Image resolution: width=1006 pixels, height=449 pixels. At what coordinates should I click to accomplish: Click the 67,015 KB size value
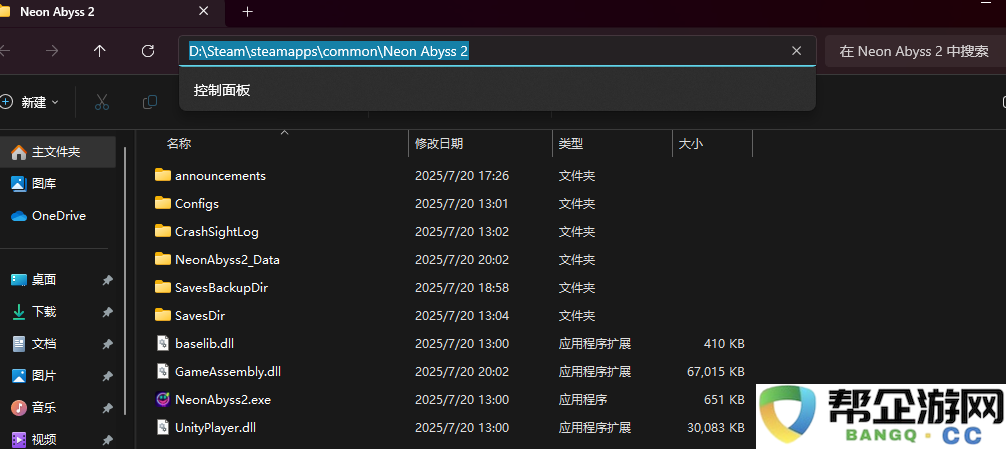pos(718,371)
